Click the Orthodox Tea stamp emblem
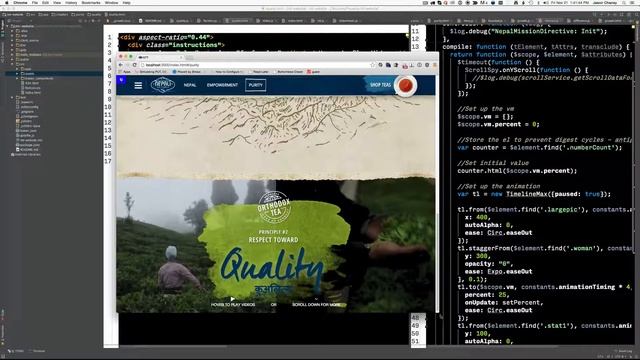This screenshot has width=640, height=360. coord(274,207)
